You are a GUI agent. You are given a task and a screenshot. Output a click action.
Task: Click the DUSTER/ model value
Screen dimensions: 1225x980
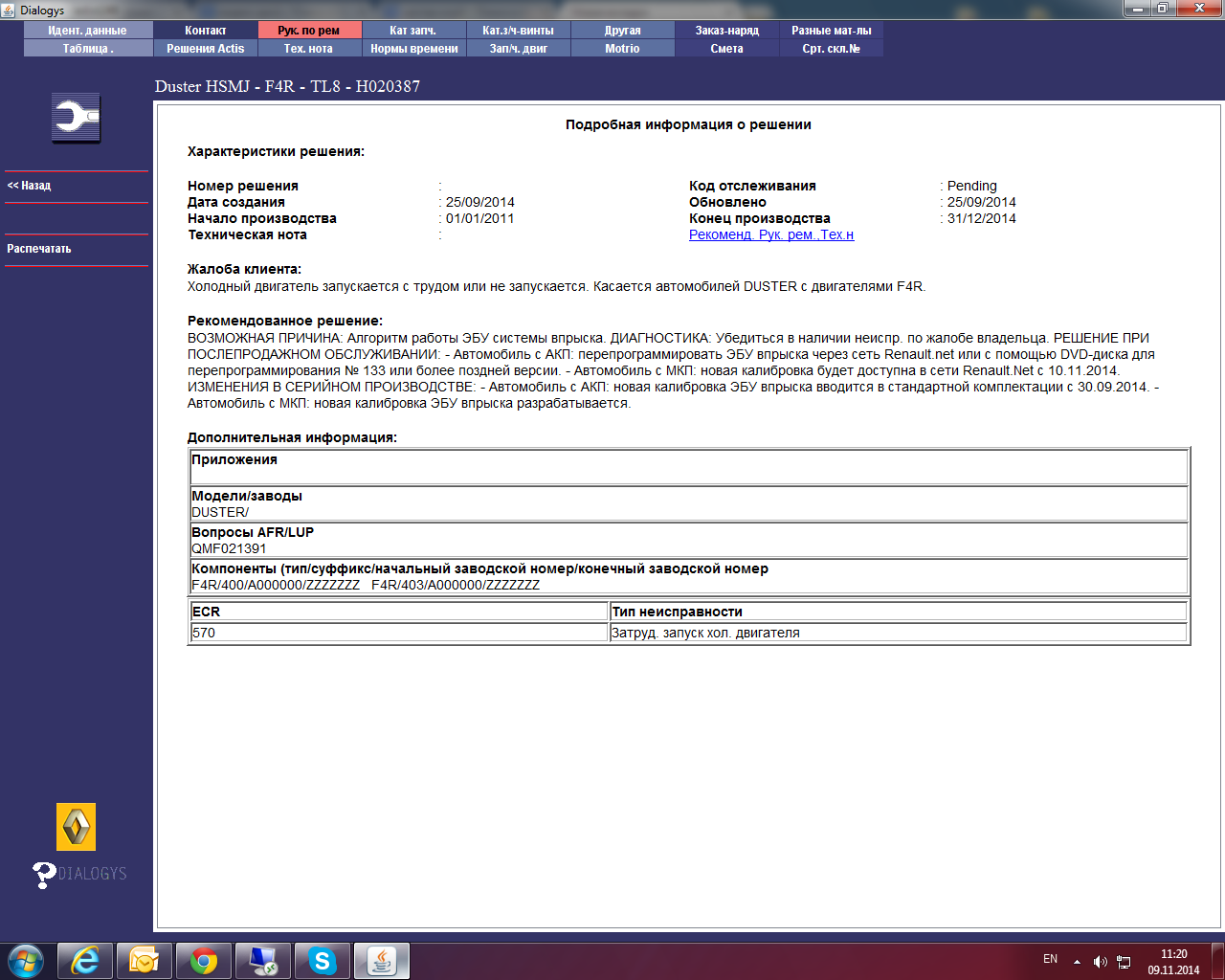coord(220,512)
